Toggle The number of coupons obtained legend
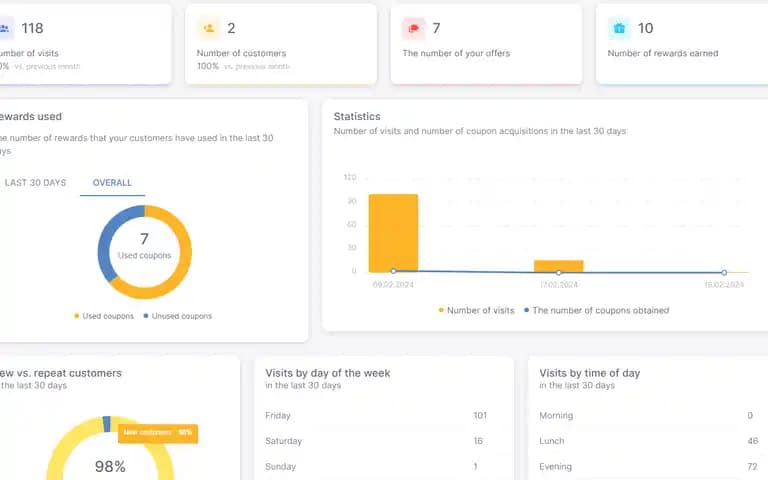The image size is (768, 480). tap(597, 310)
